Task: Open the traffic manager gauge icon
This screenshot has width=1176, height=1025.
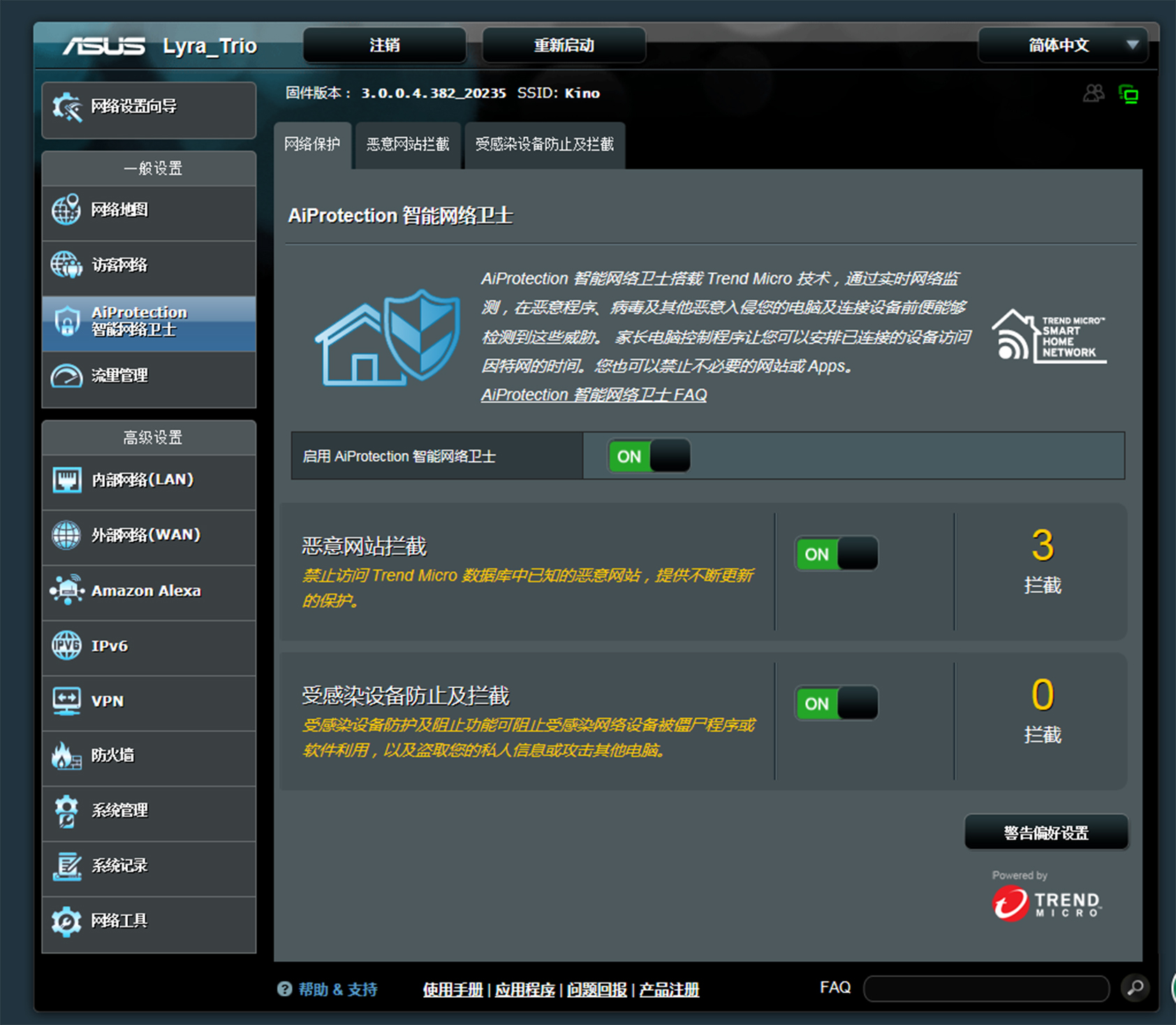Action: (66, 376)
